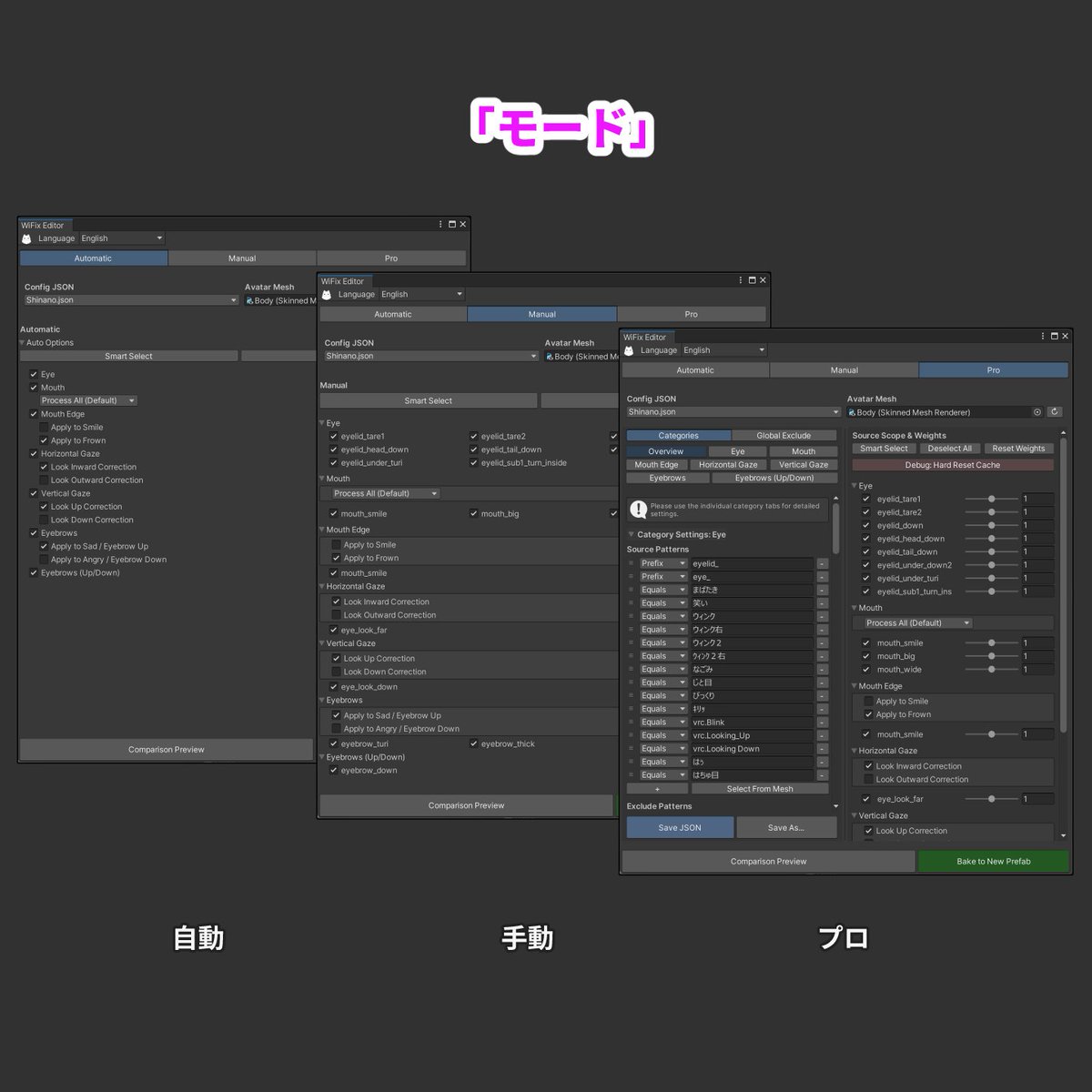
Task: Click the plus button to add source pattern
Action: 657,789
